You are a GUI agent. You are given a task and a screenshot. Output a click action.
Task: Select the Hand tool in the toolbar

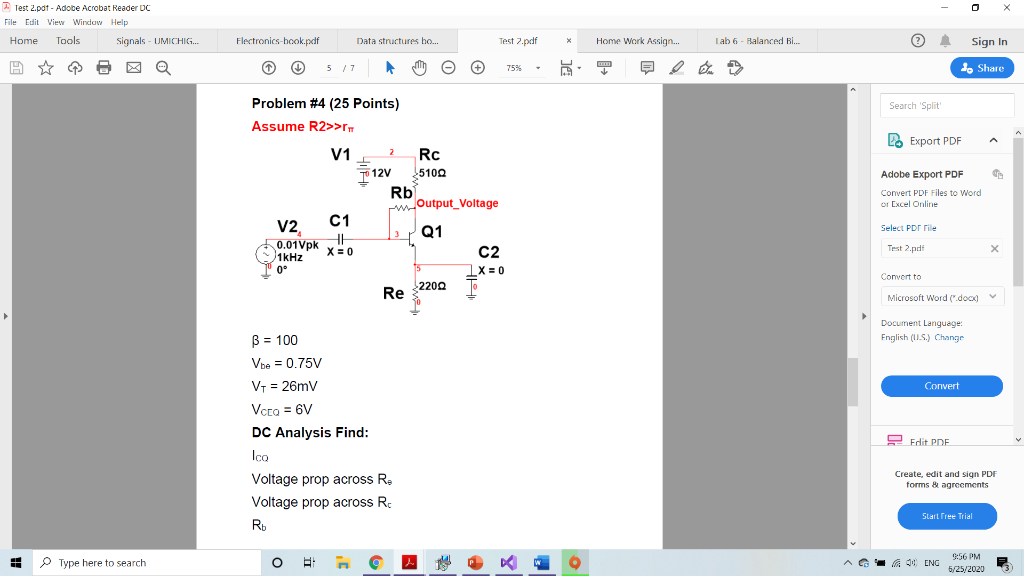tap(418, 67)
